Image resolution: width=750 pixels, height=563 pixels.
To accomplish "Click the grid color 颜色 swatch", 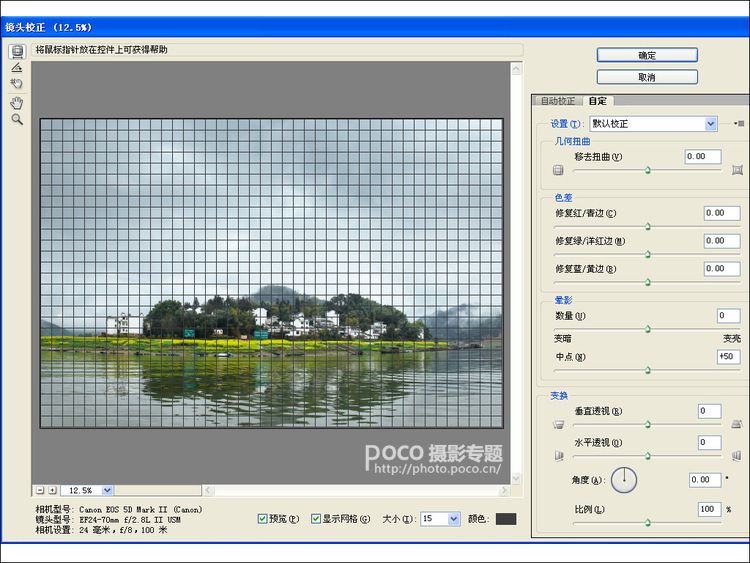I will (506, 519).
